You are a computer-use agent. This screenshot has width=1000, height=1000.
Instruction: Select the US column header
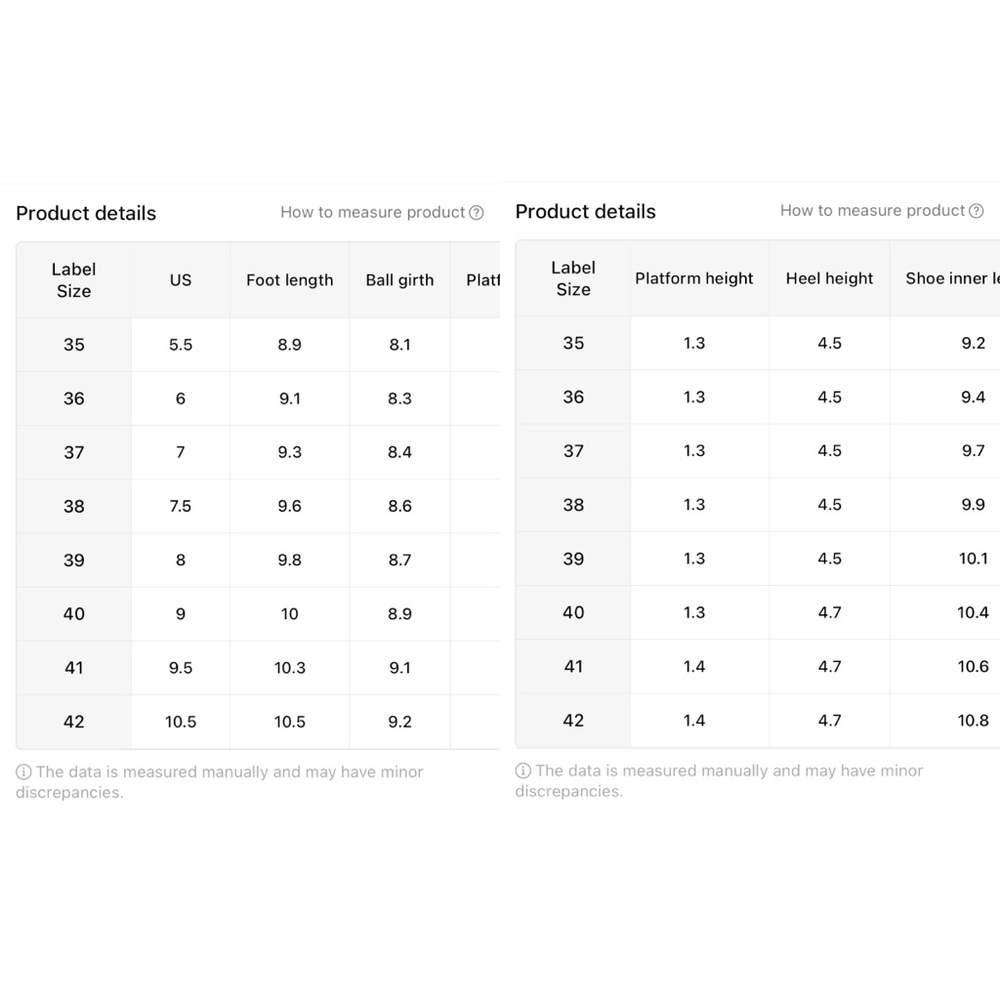(x=180, y=280)
